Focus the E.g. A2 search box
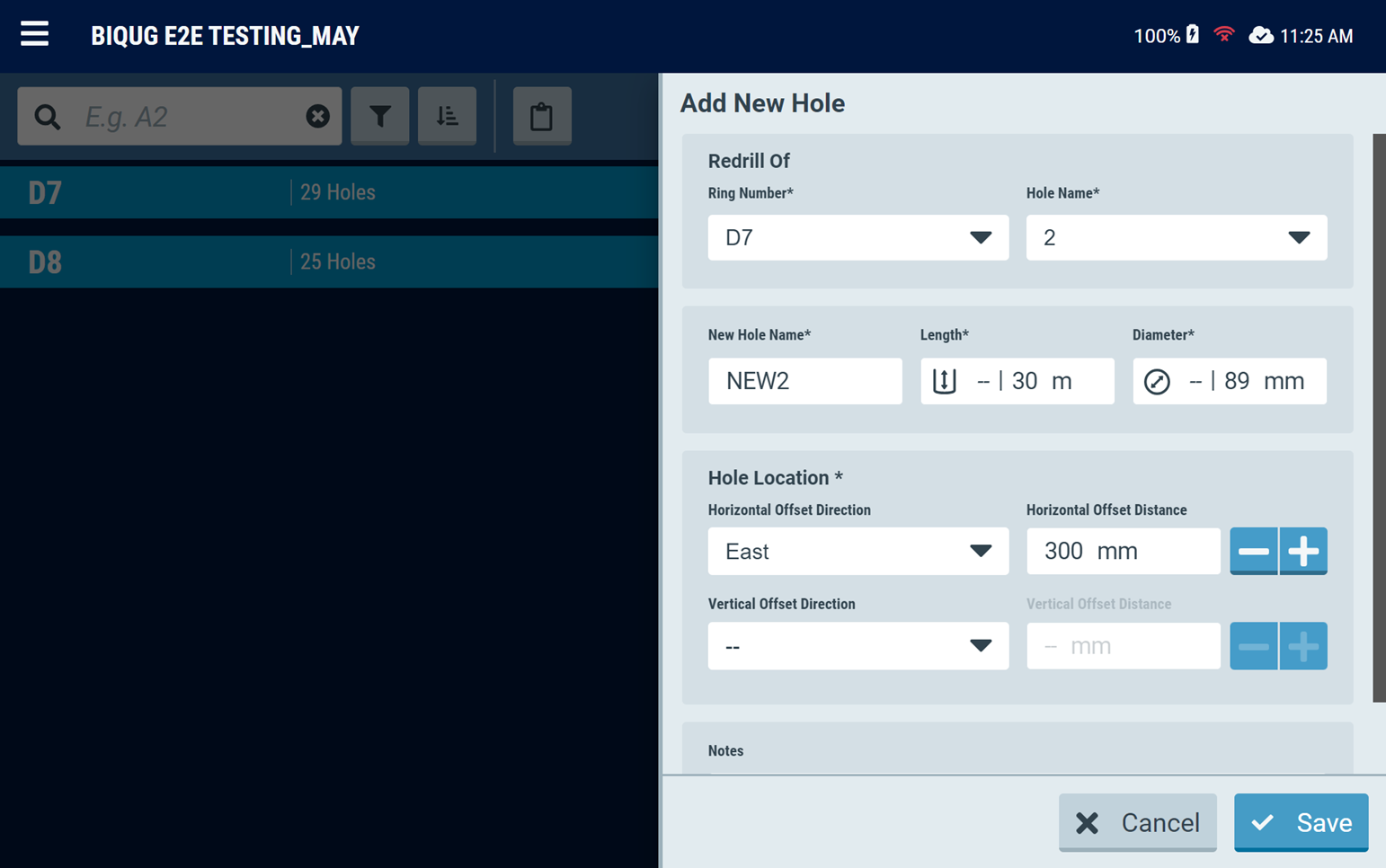 click(180, 116)
